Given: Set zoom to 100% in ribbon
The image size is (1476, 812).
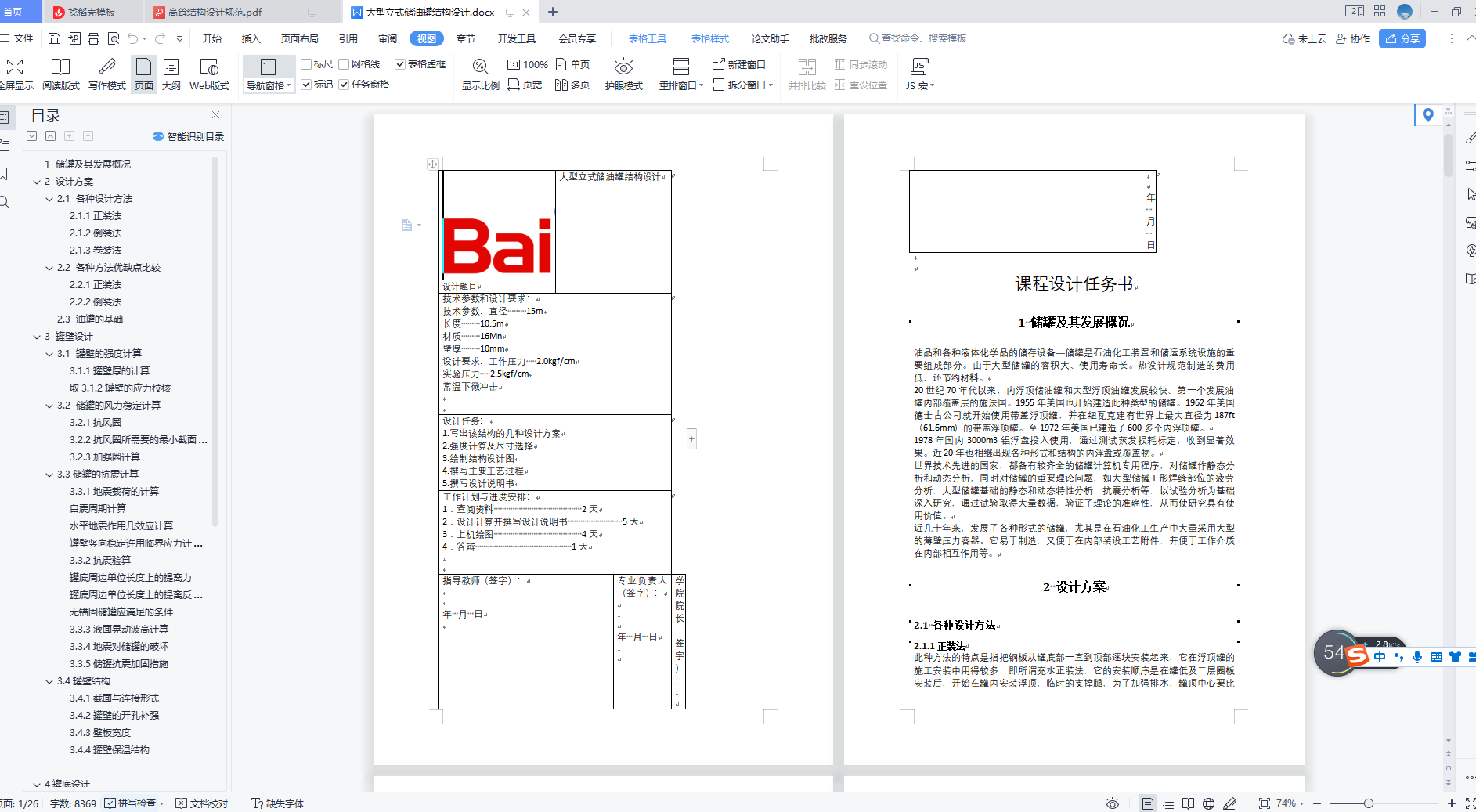Looking at the screenshot, I should point(528,64).
